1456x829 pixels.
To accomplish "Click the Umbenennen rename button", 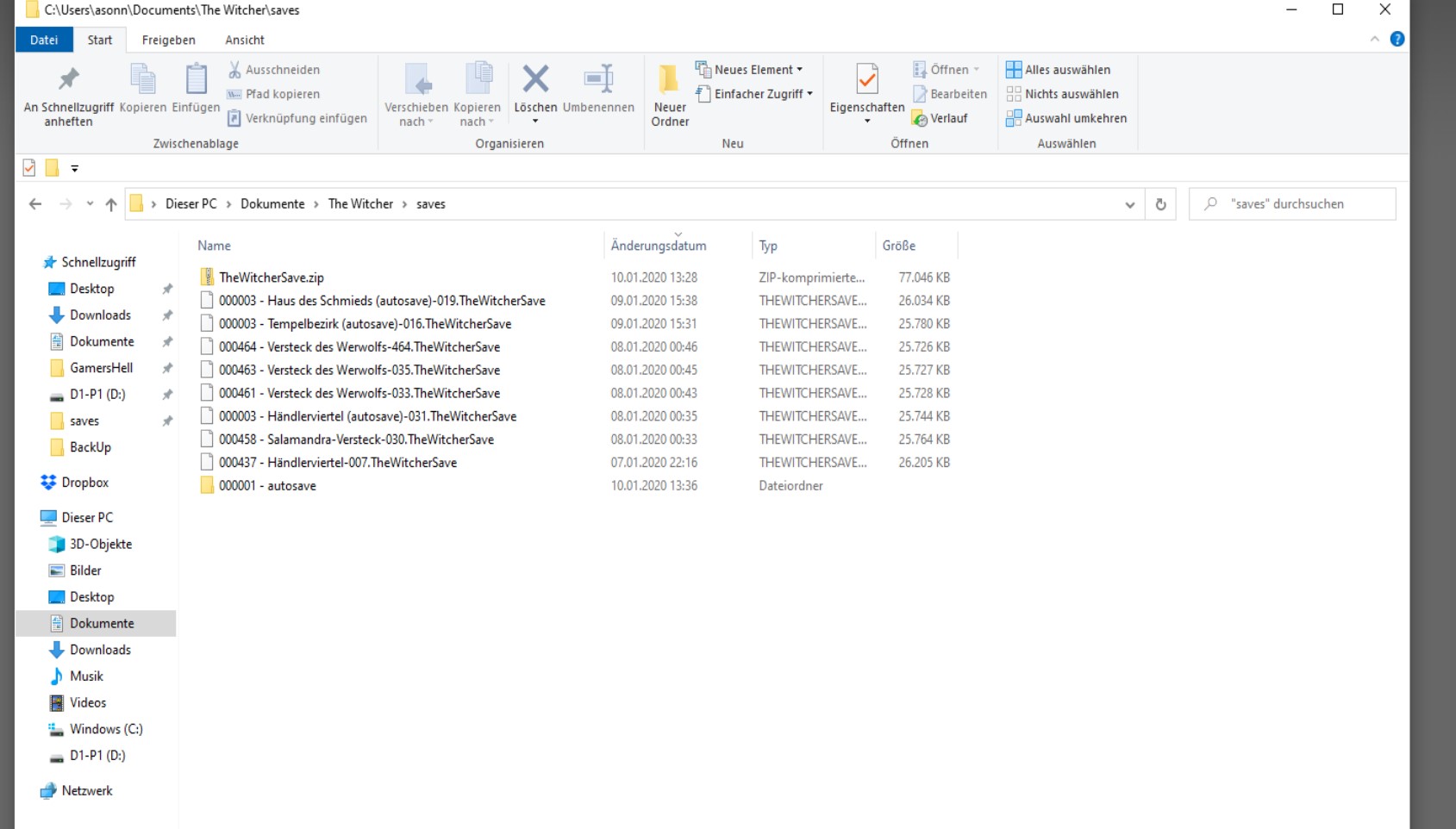I will (598, 88).
